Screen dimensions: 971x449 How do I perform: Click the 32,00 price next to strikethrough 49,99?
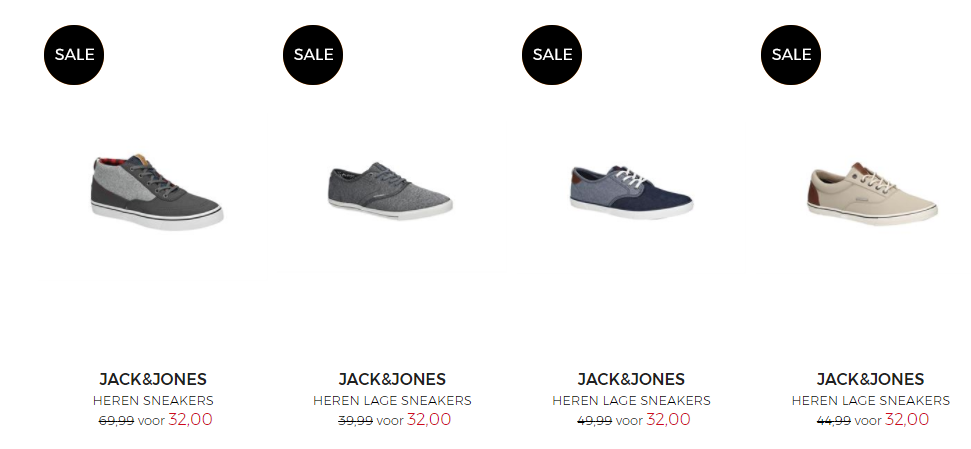pyautogui.click(x=668, y=419)
